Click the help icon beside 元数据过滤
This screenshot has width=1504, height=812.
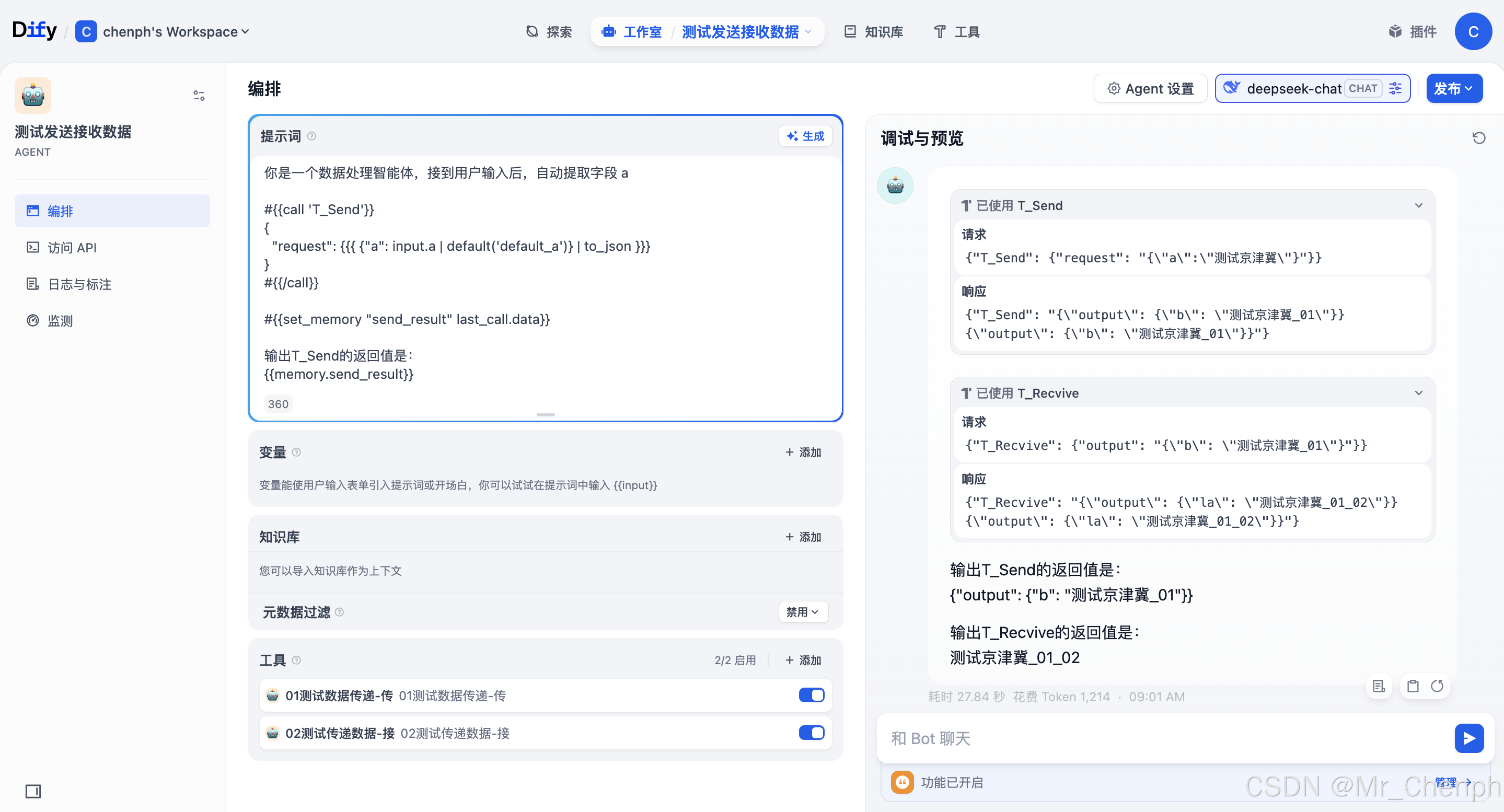click(x=339, y=612)
